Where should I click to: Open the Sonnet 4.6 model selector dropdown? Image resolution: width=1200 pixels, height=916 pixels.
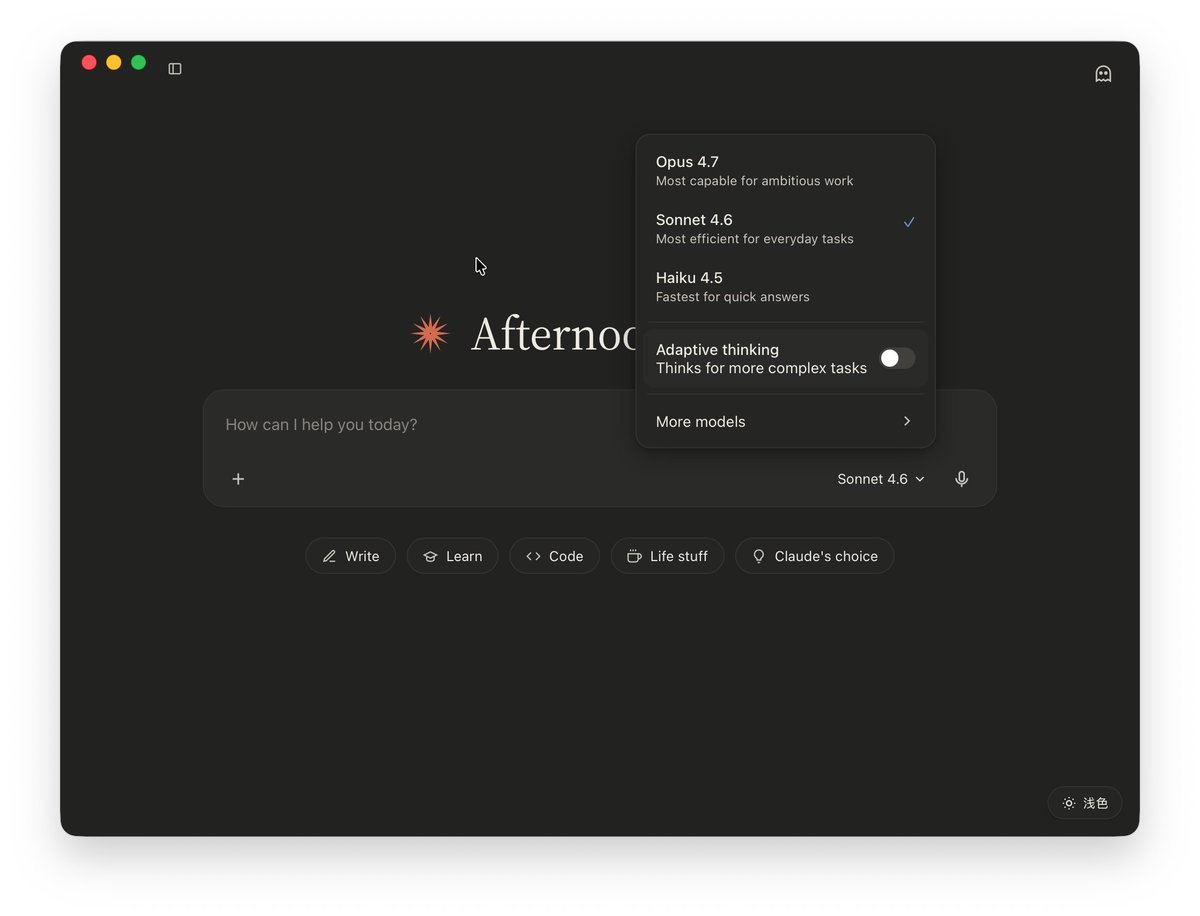[881, 479]
